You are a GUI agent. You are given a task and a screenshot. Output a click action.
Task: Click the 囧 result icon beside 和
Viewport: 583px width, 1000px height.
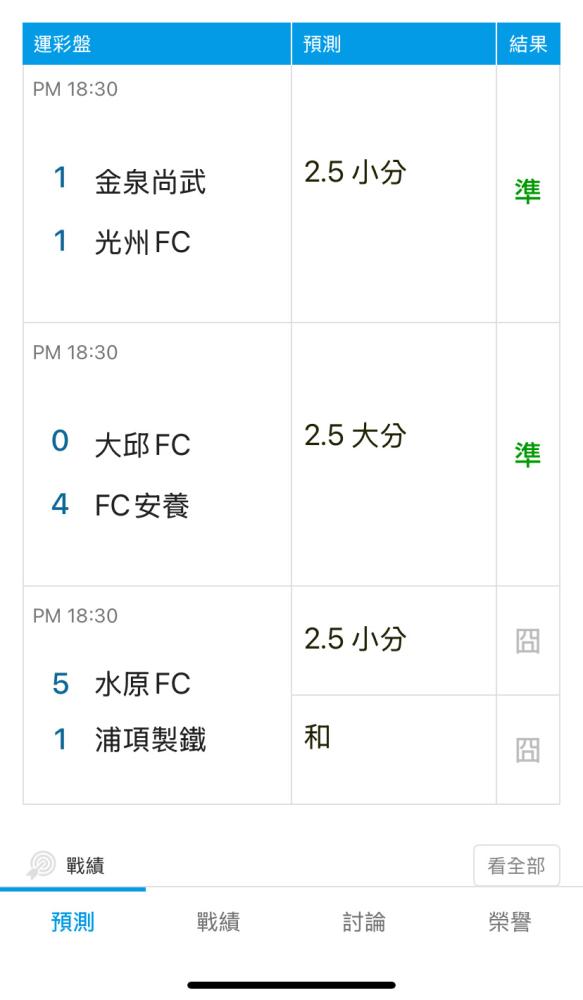click(528, 750)
